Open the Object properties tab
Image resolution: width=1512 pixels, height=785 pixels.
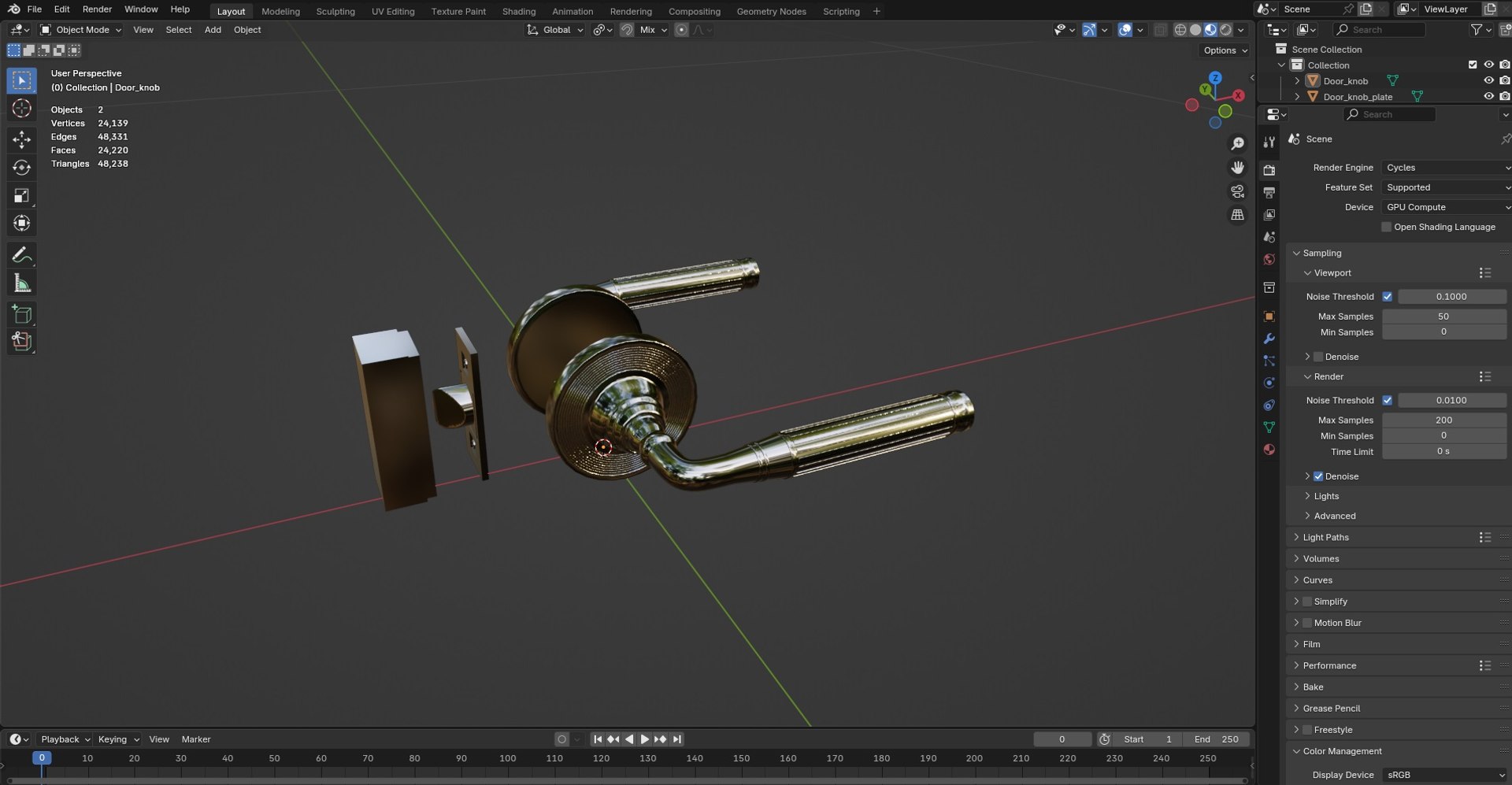coord(1269,316)
